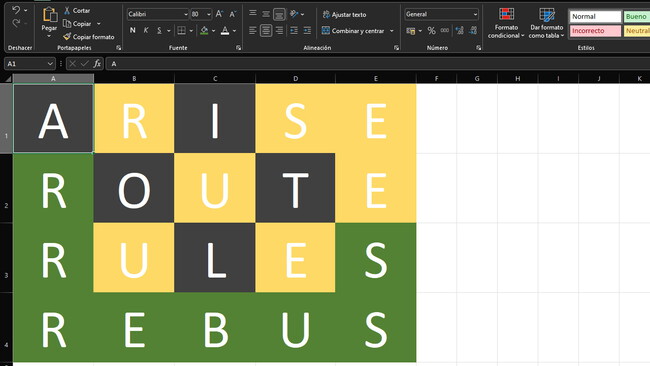The height and width of the screenshot is (366, 650).
Task: Expand the Pegar options arrow
Action: (49, 36)
